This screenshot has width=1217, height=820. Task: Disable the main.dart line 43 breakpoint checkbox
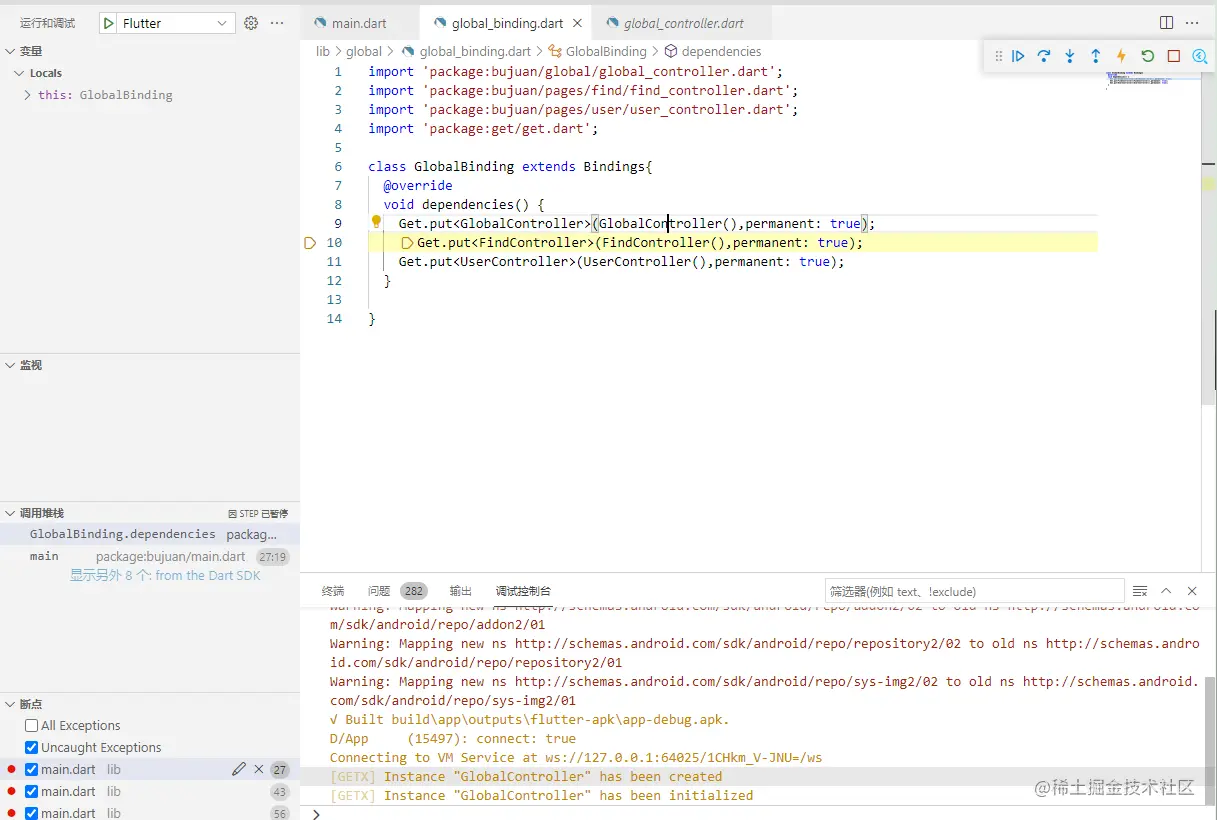click(x=32, y=792)
